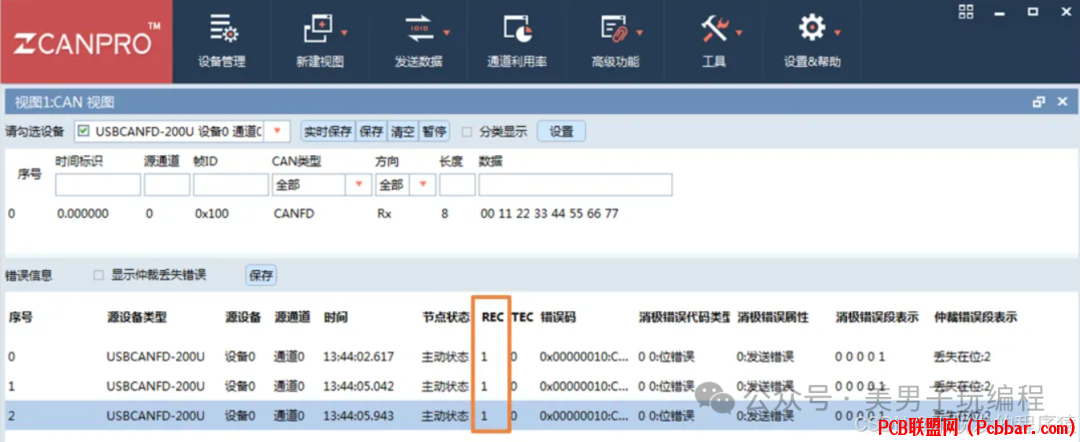Click the 保存 button next to 实时保存

pyautogui.click(x=371, y=131)
